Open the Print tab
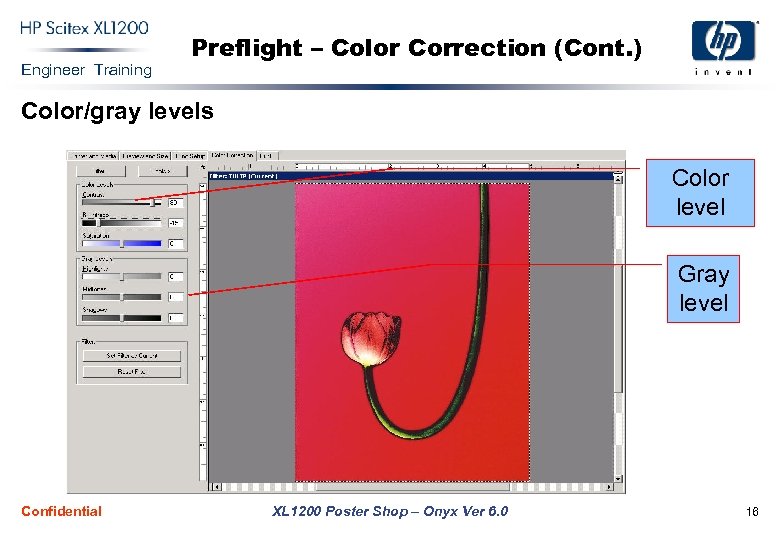 266,156
